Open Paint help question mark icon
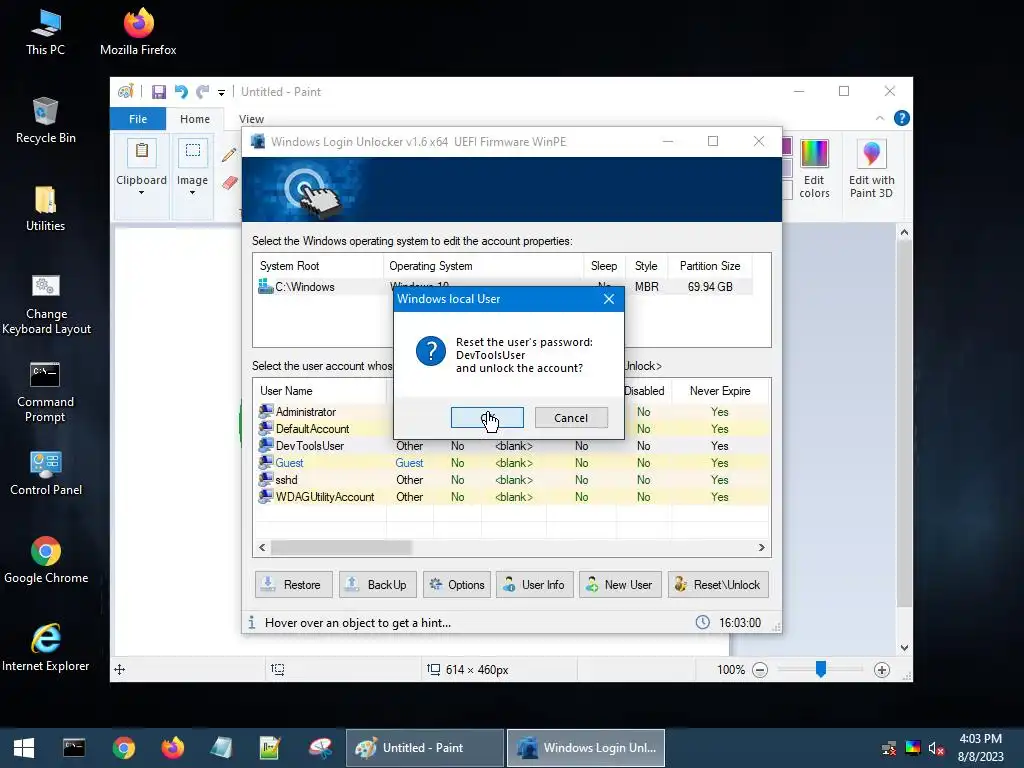 902,118
